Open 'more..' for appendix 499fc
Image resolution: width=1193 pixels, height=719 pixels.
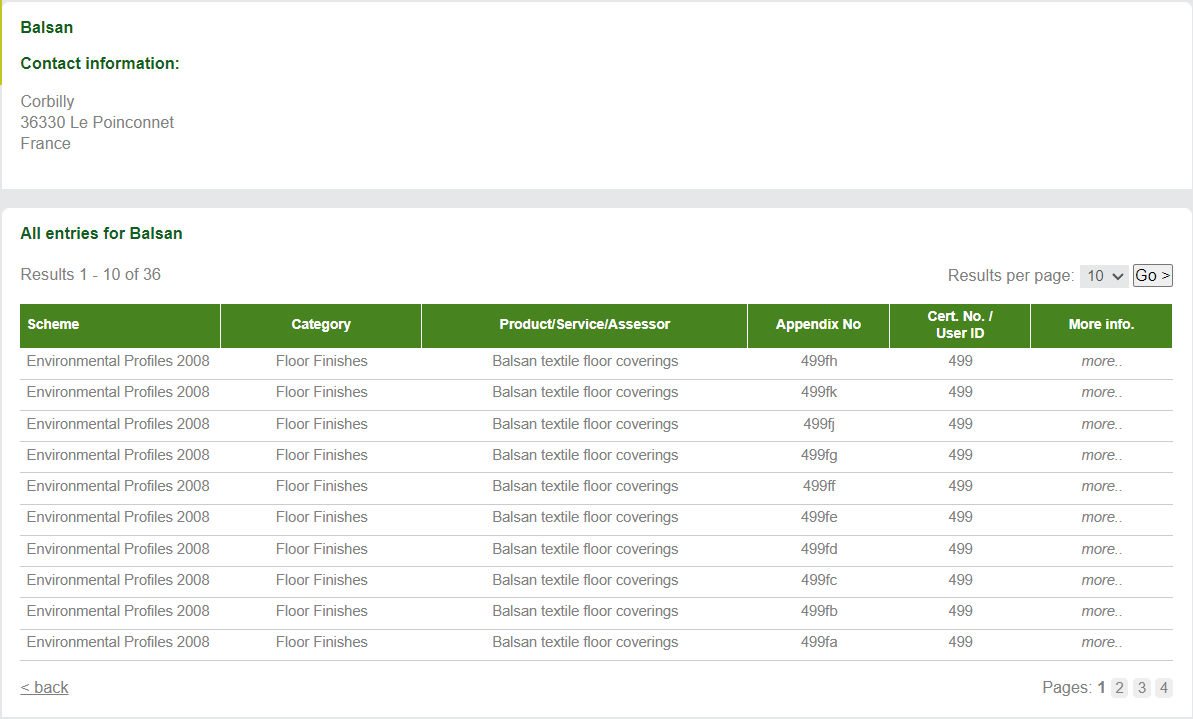pyautogui.click(x=1101, y=581)
